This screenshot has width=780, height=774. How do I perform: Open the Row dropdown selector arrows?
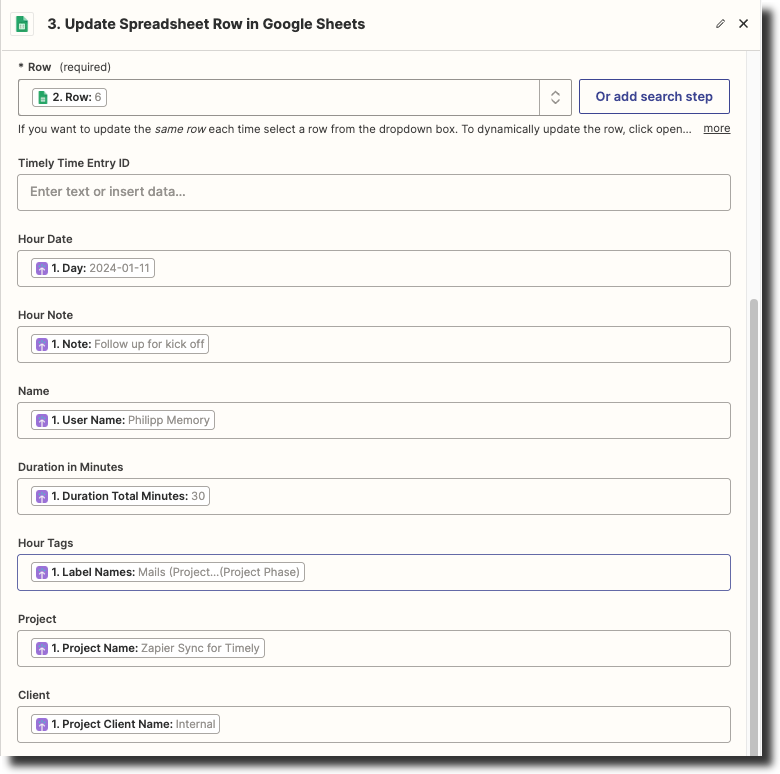556,97
